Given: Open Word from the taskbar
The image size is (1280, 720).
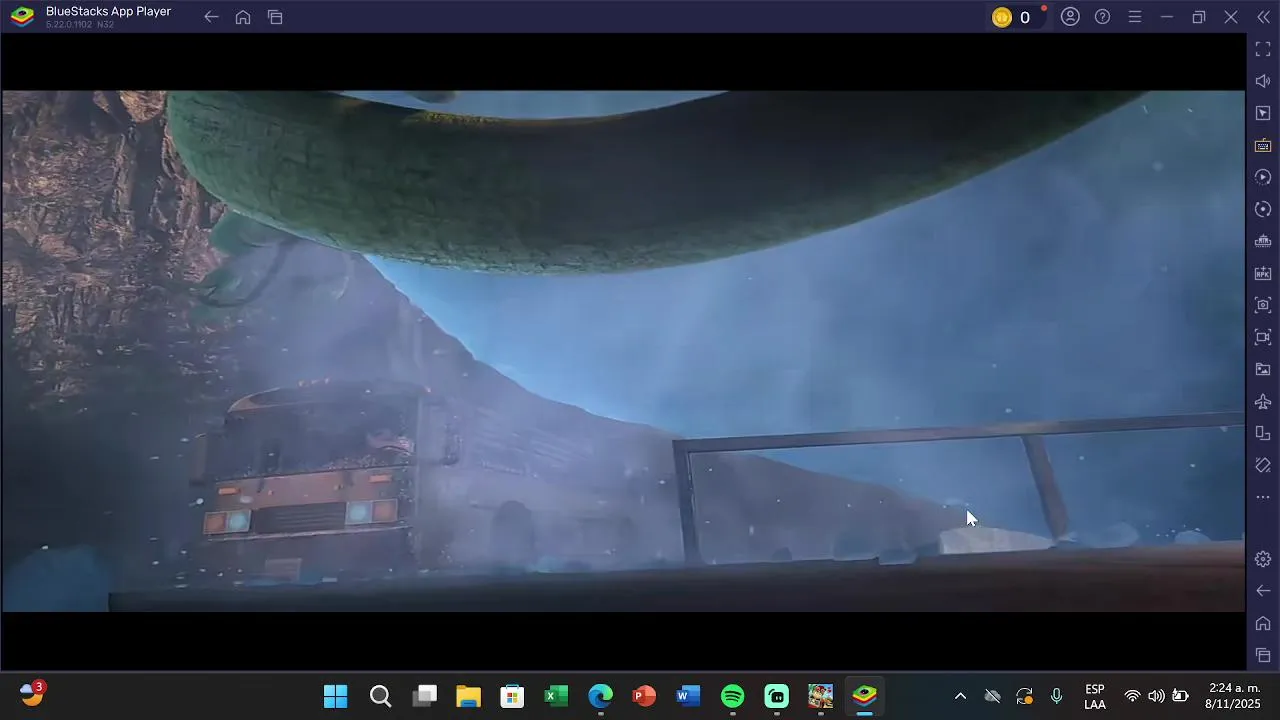Looking at the screenshot, I should [688, 696].
